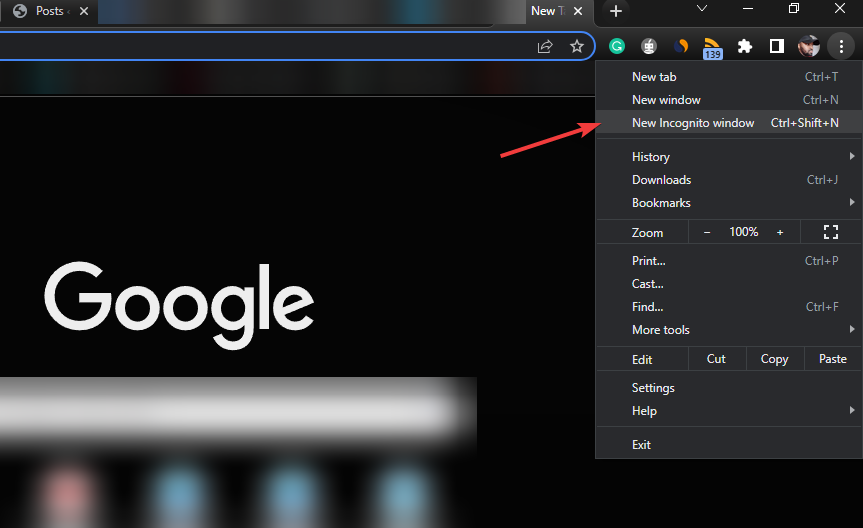
Task: Click the robot-face extension icon
Action: [649, 46]
